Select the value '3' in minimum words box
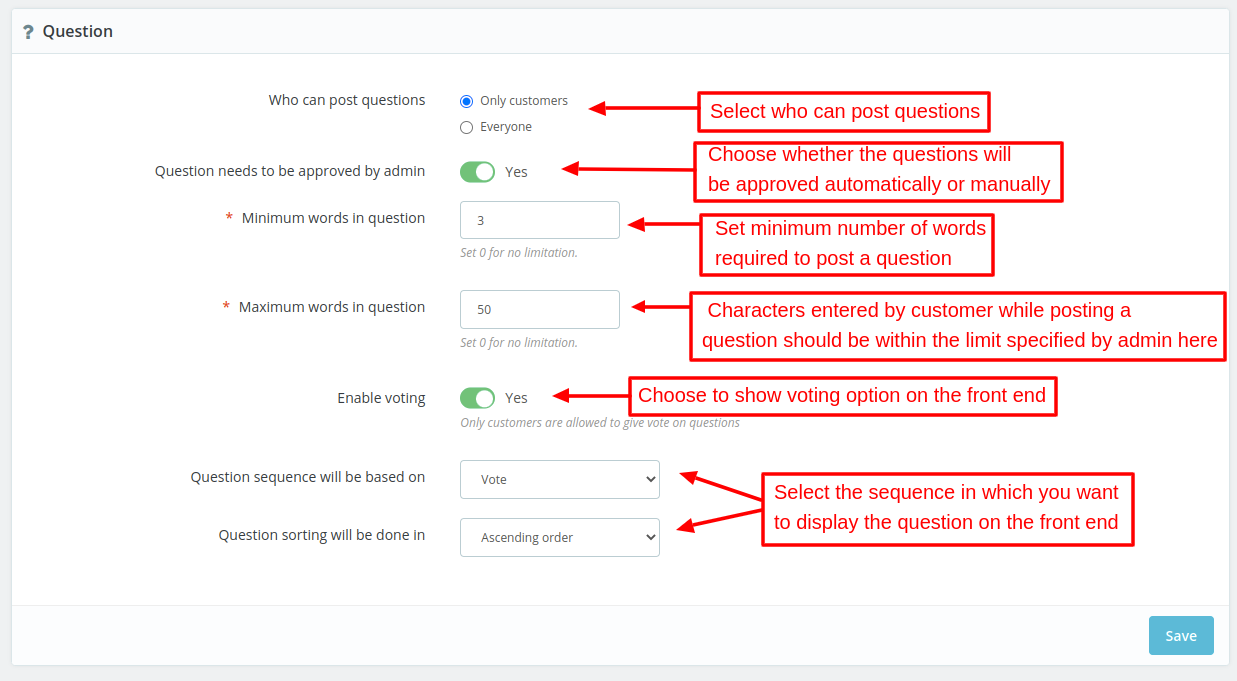The image size is (1237, 681). [477, 219]
